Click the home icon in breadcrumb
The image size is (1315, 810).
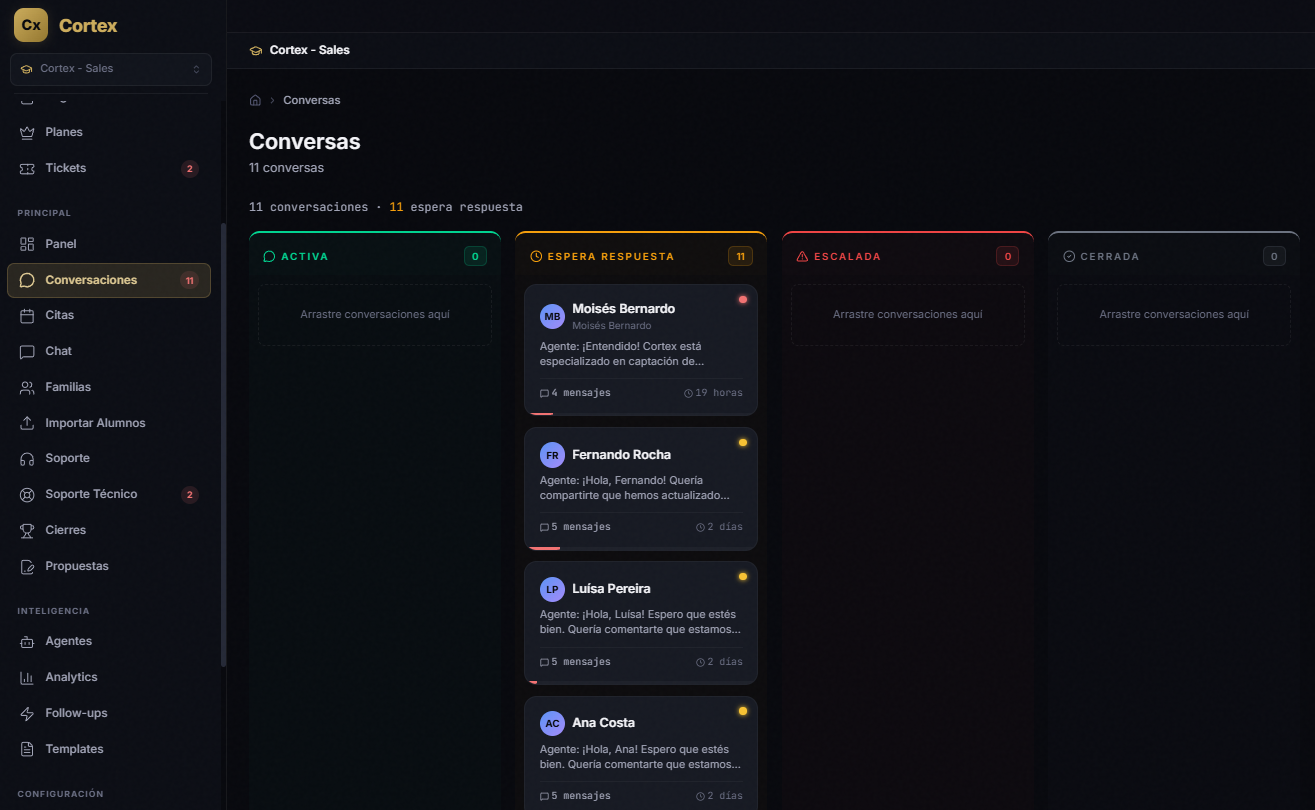pos(255,100)
